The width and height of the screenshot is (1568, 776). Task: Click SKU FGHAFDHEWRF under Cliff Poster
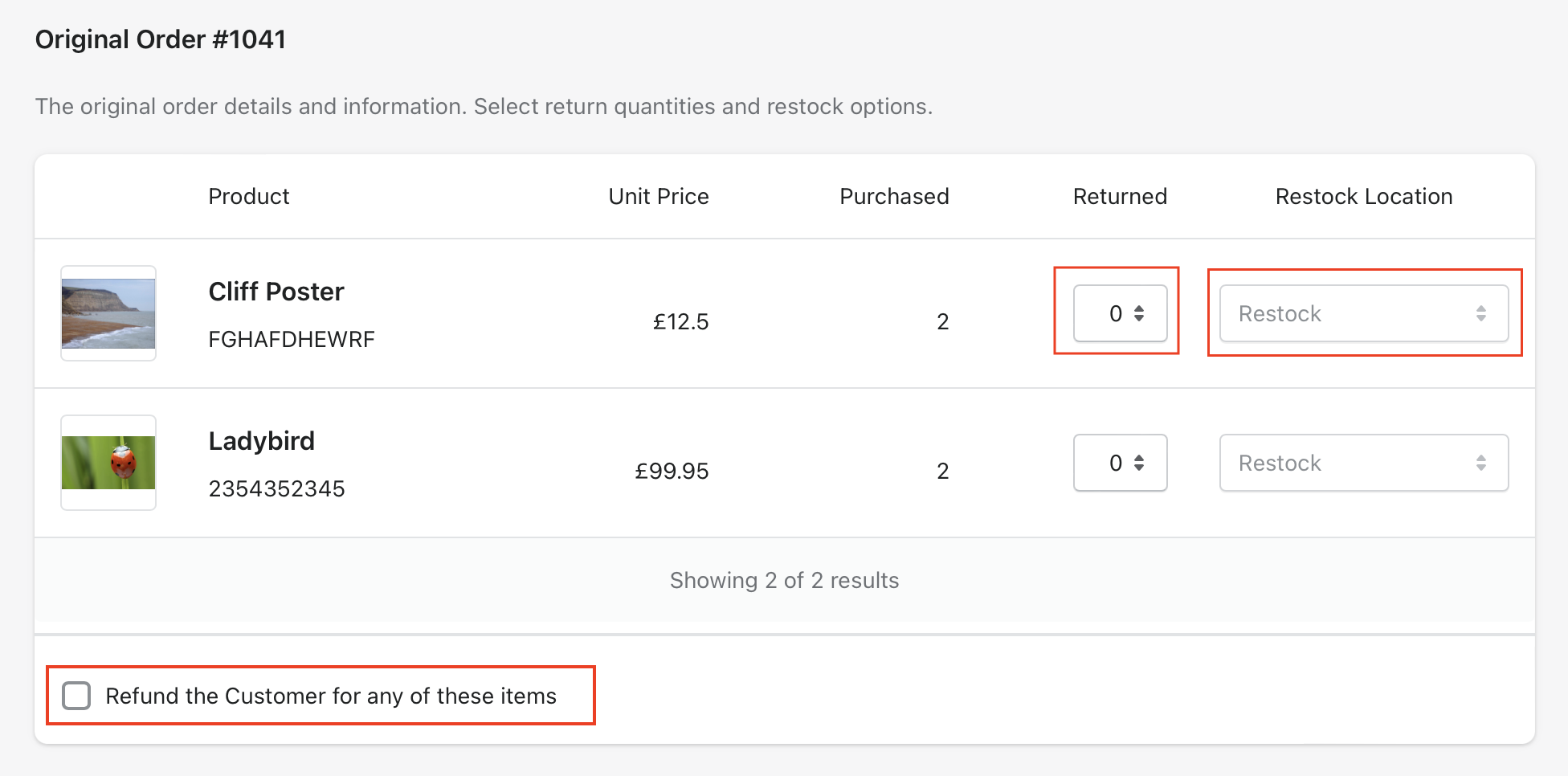292,340
